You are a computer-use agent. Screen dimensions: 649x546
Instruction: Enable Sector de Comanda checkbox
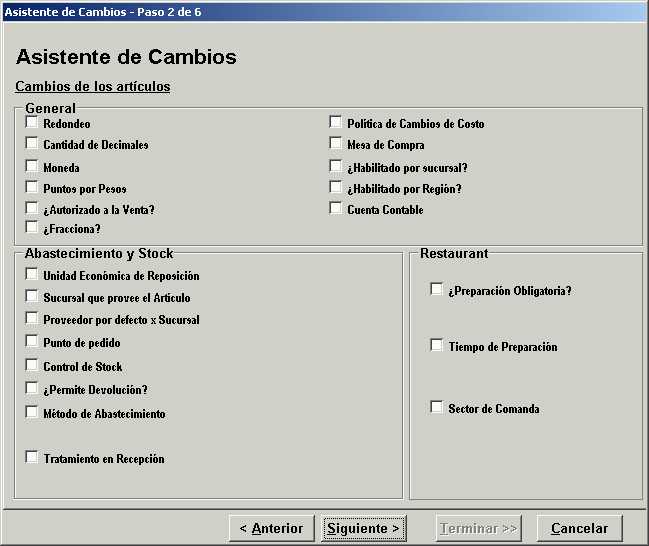pos(437,408)
